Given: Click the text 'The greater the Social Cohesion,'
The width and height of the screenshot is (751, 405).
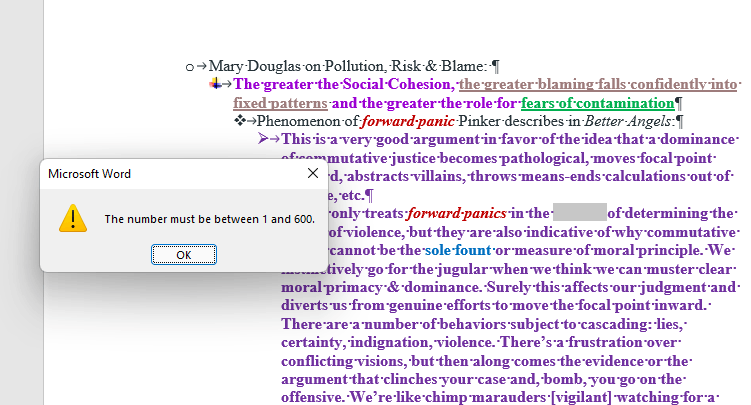Looking at the screenshot, I should (344, 84).
